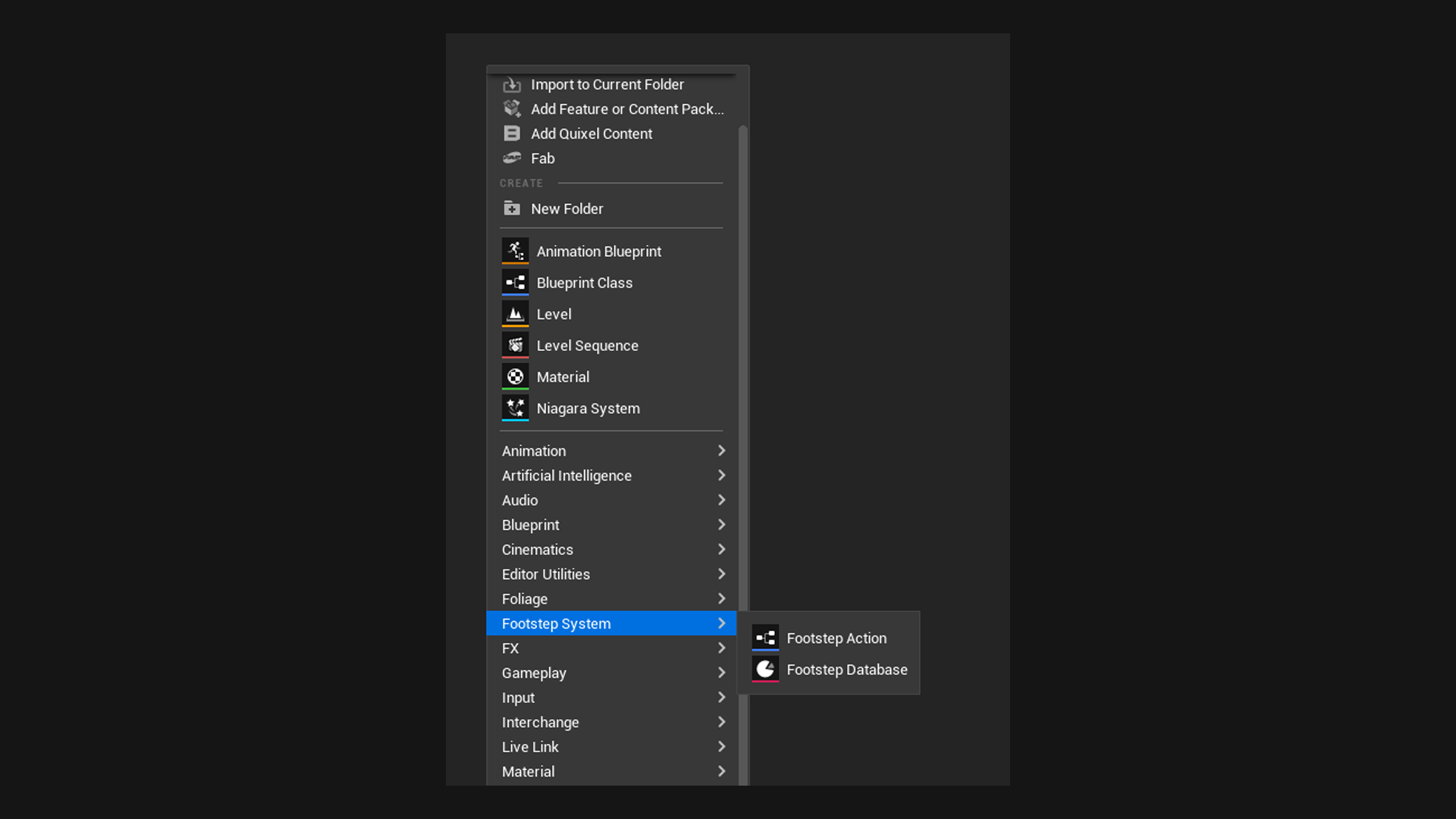This screenshot has width=1456, height=819.
Task: Click the Animation Blueprint icon
Action: pos(515,251)
